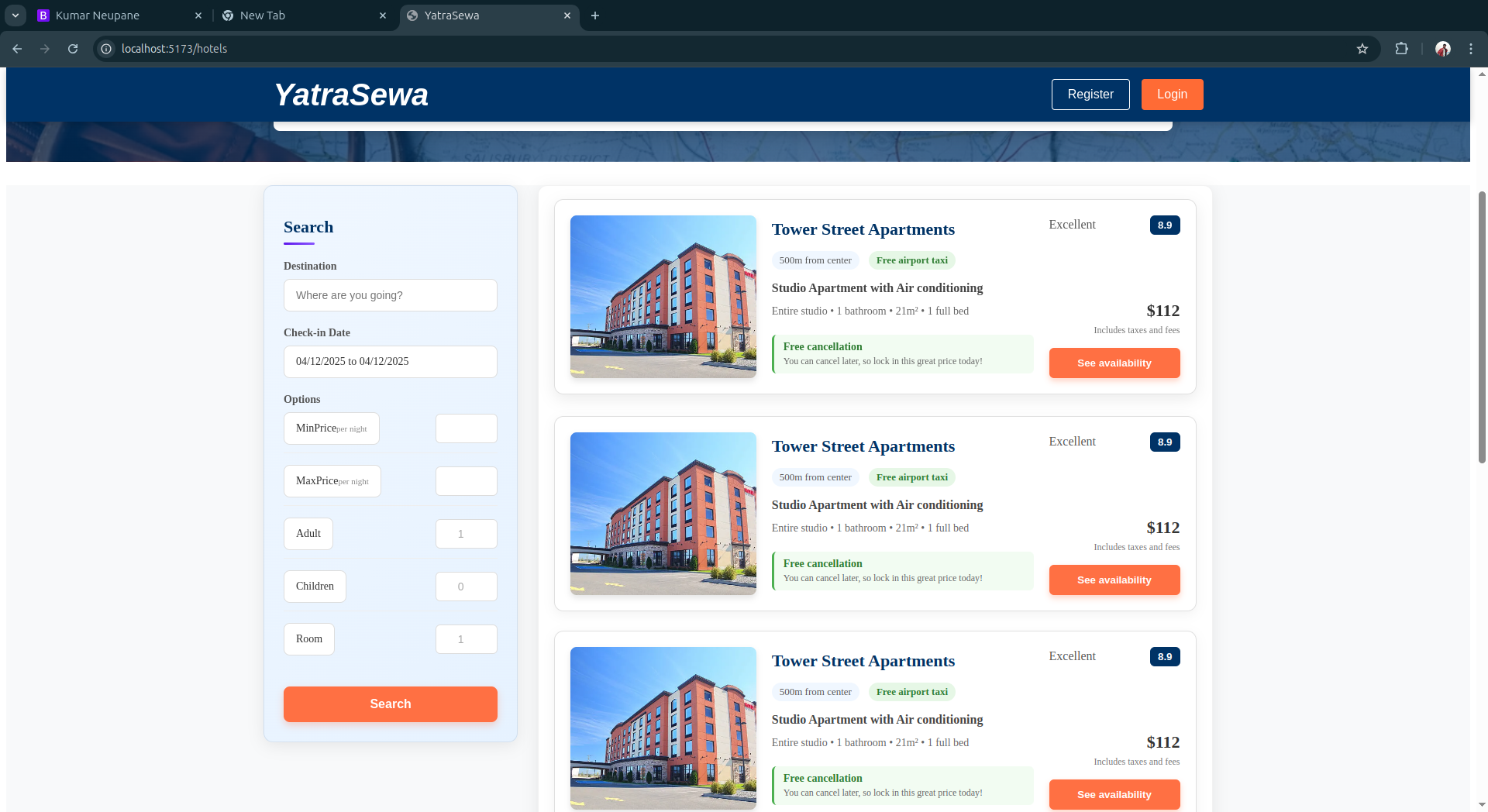Screen dimensions: 1488x812
Task: Click the orange Login button
Action: click(x=1172, y=95)
